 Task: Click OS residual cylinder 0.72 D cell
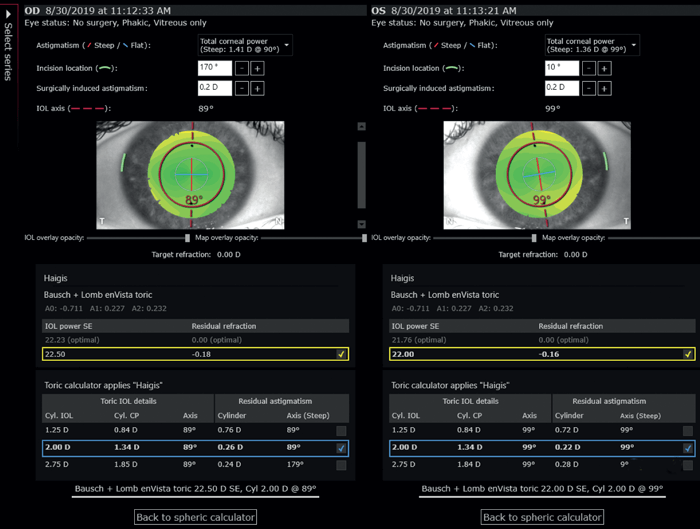pyautogui.click(x=567, y=430)
